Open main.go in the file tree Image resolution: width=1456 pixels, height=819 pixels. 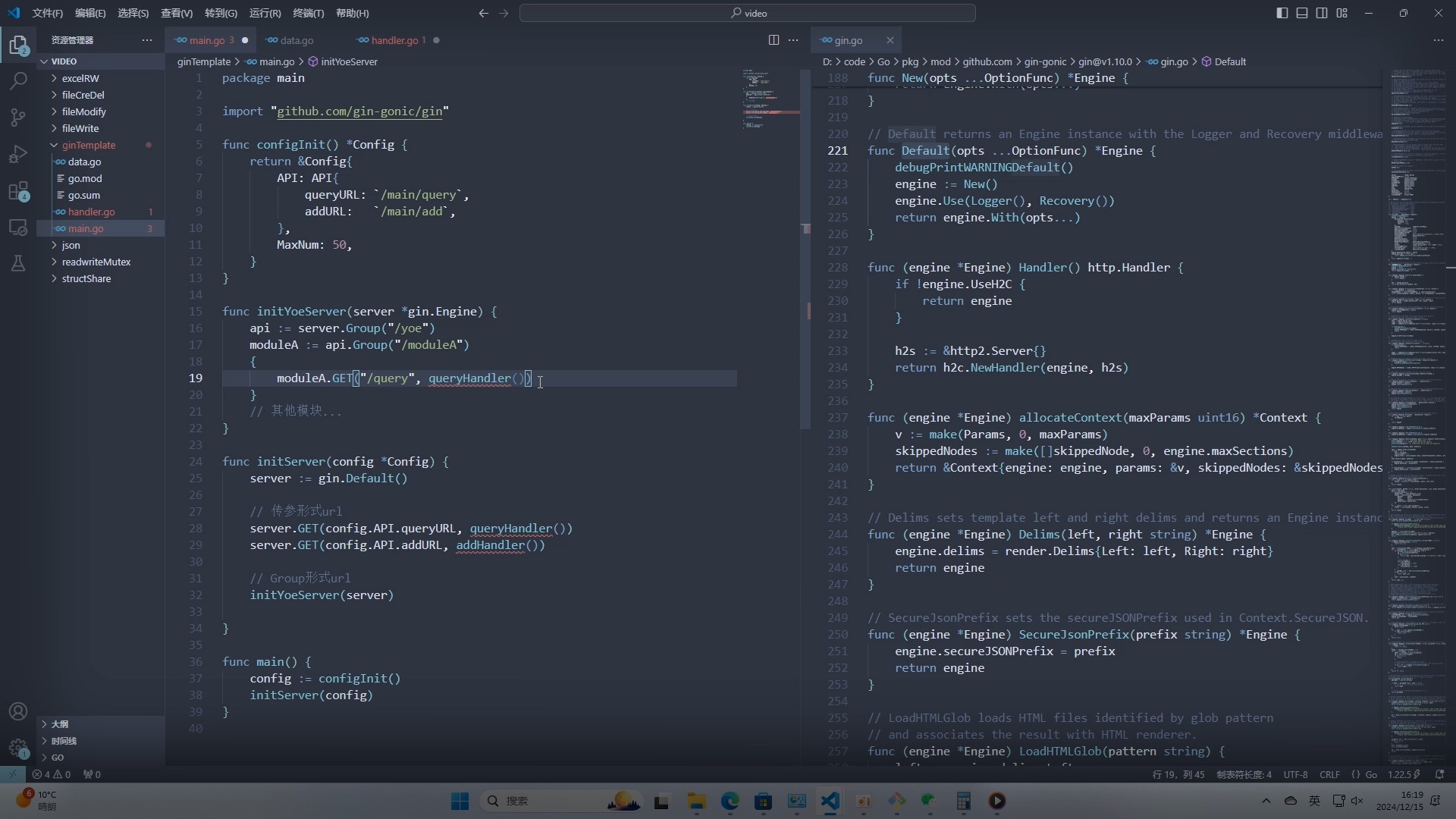[x=101, y=228]
